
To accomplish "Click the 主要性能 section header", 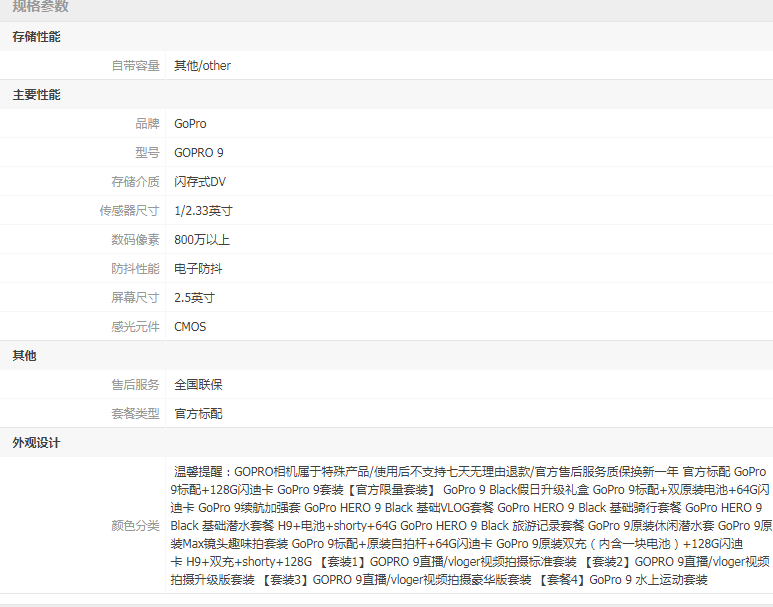I will click(36, 95).
